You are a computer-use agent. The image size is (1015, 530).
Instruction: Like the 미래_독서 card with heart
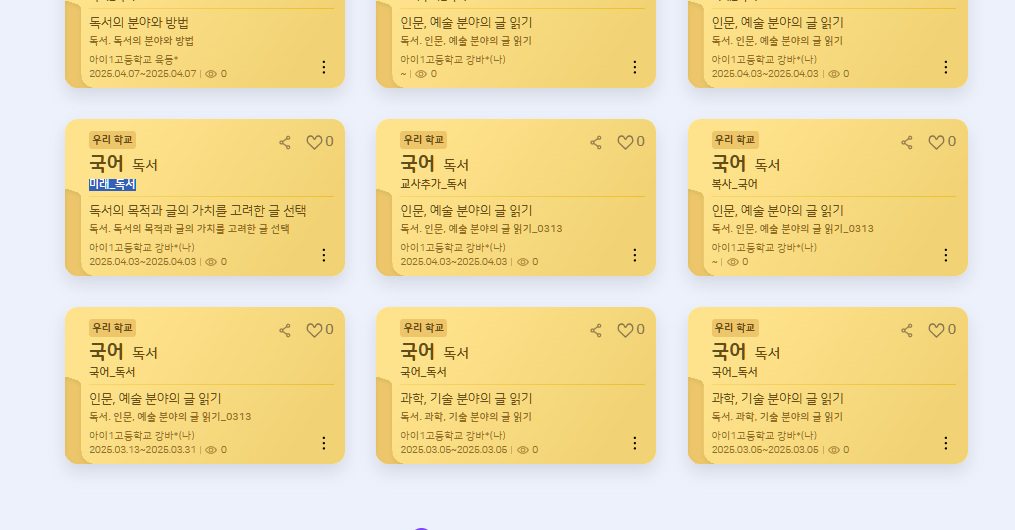[x=314, y=142]
